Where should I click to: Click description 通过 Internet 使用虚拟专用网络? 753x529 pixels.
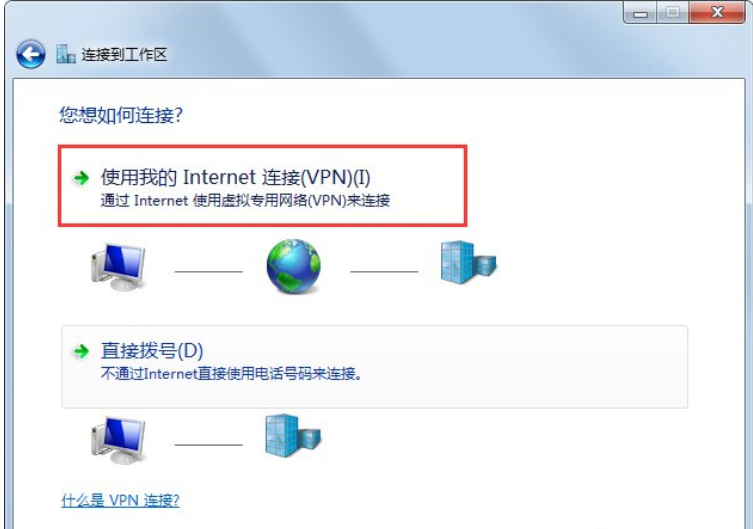pos(245,200)
